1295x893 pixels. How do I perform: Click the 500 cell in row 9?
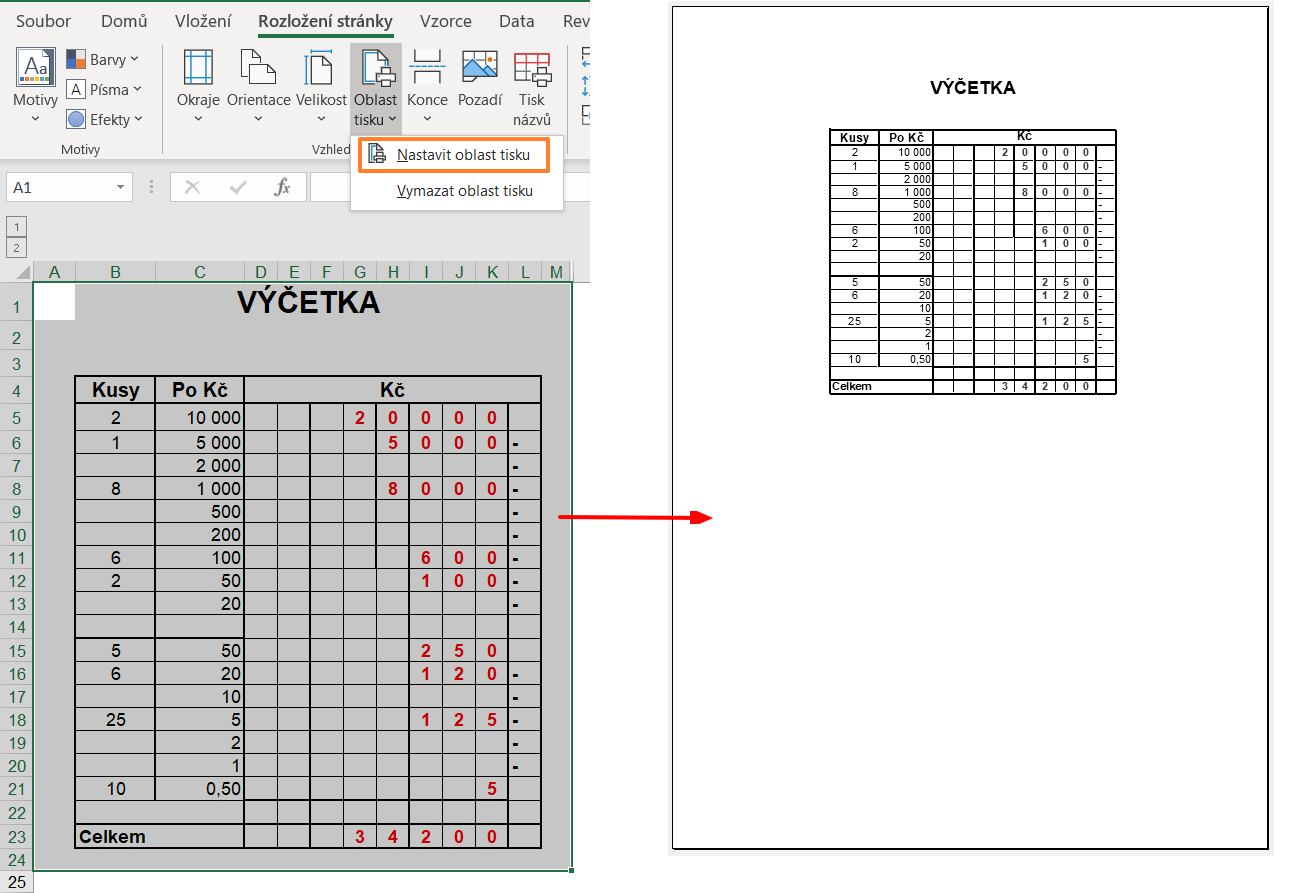point(200,511)
